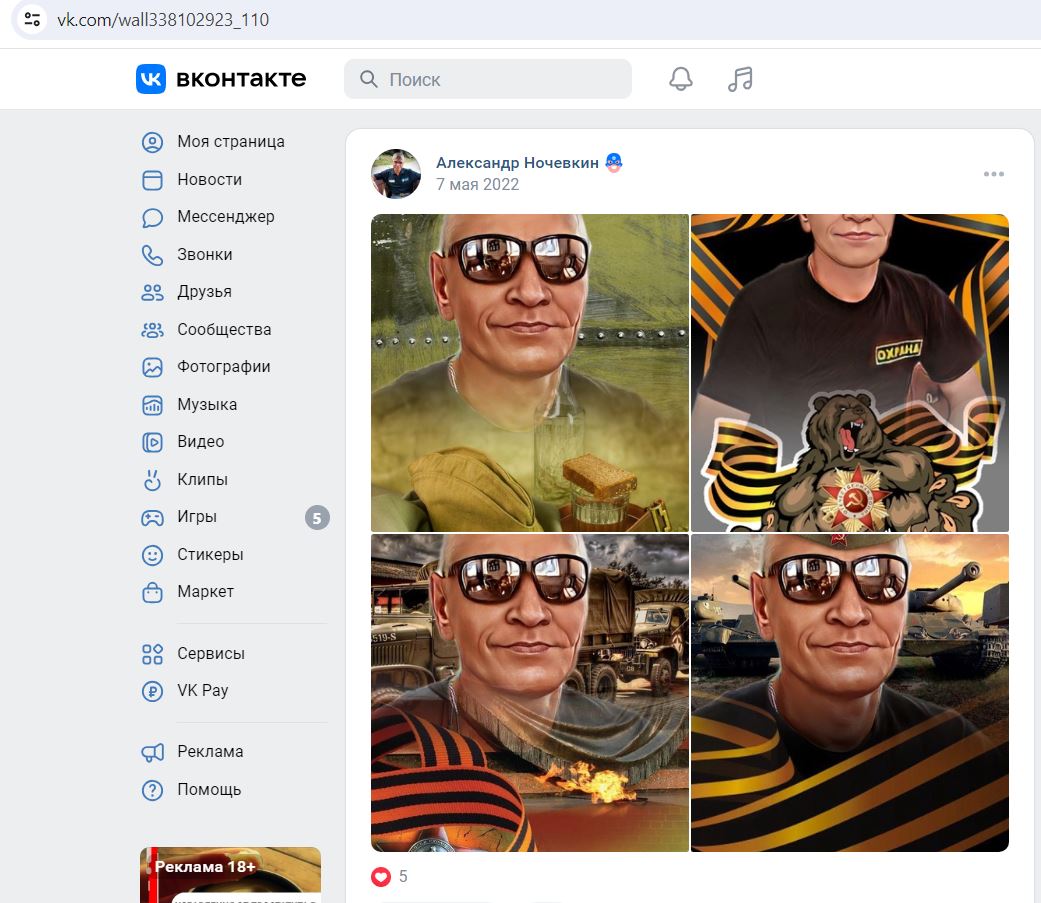This screenshot has width=1041, height=903.
Task: Open the Стикеры link
Action: coord(210,555)
